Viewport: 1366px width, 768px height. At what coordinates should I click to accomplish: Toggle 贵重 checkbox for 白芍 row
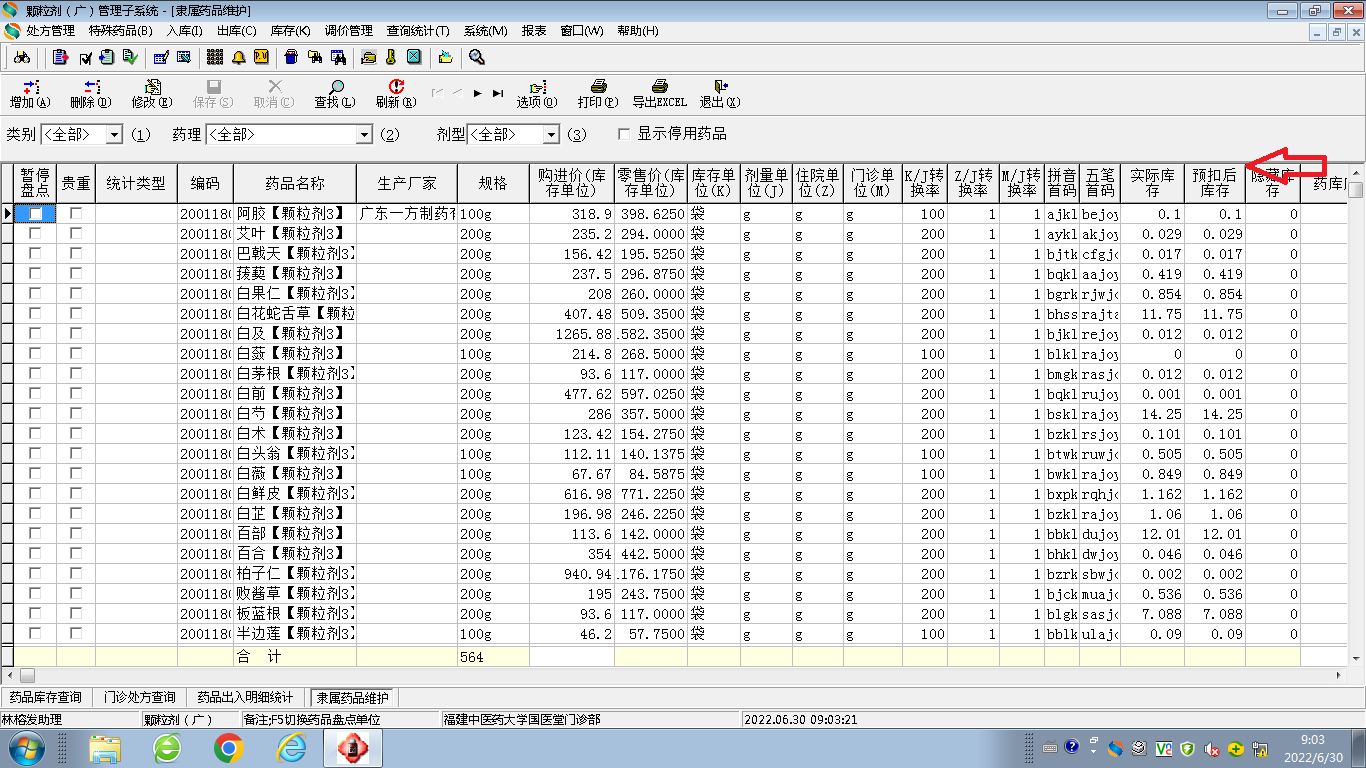76,414
